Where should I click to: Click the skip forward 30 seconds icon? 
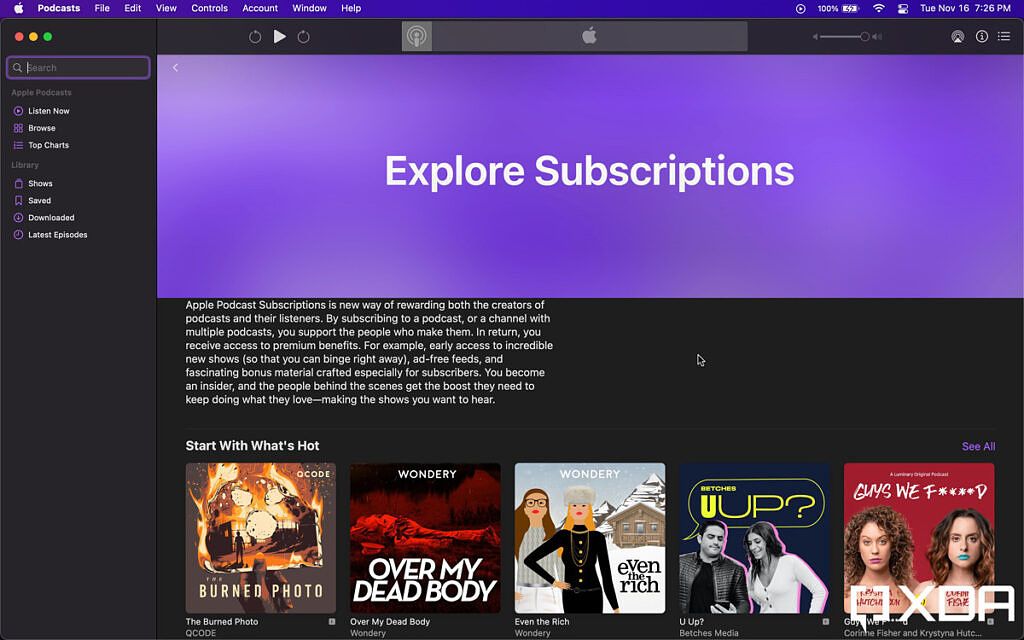coord(303,36)
